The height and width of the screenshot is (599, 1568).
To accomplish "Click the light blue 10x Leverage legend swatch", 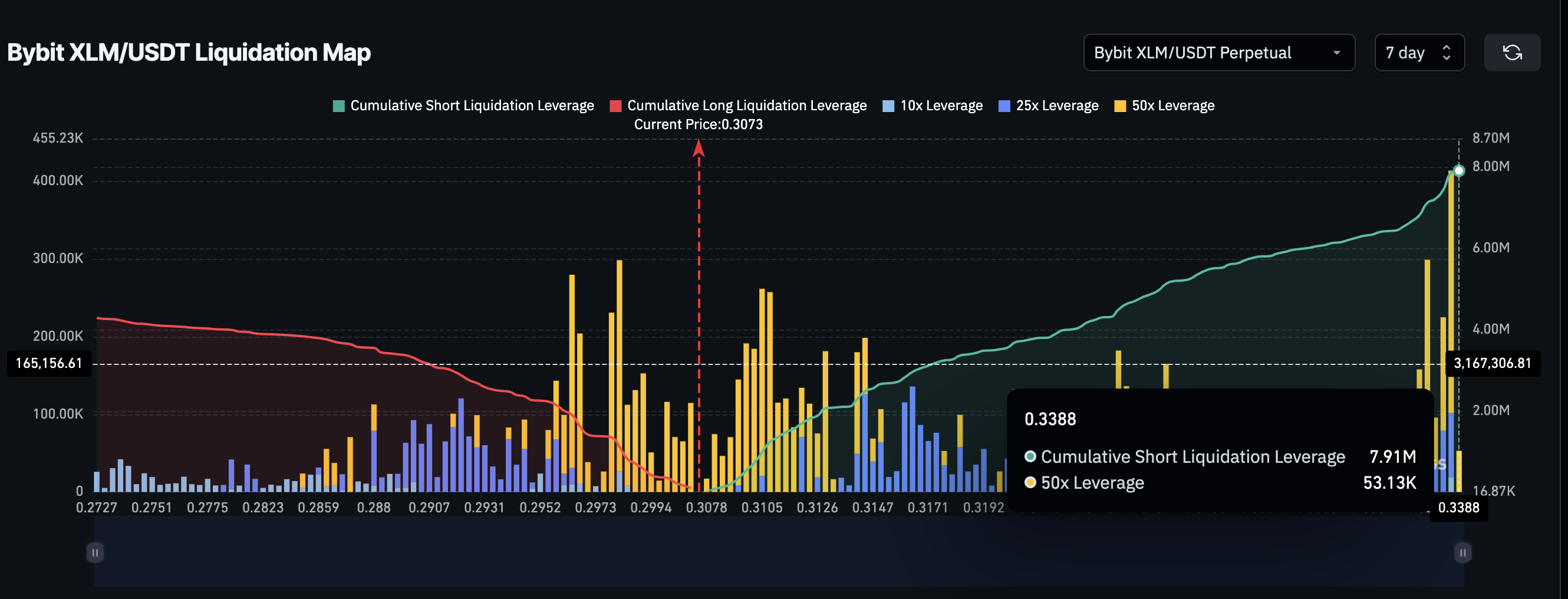I will [888, 106].
